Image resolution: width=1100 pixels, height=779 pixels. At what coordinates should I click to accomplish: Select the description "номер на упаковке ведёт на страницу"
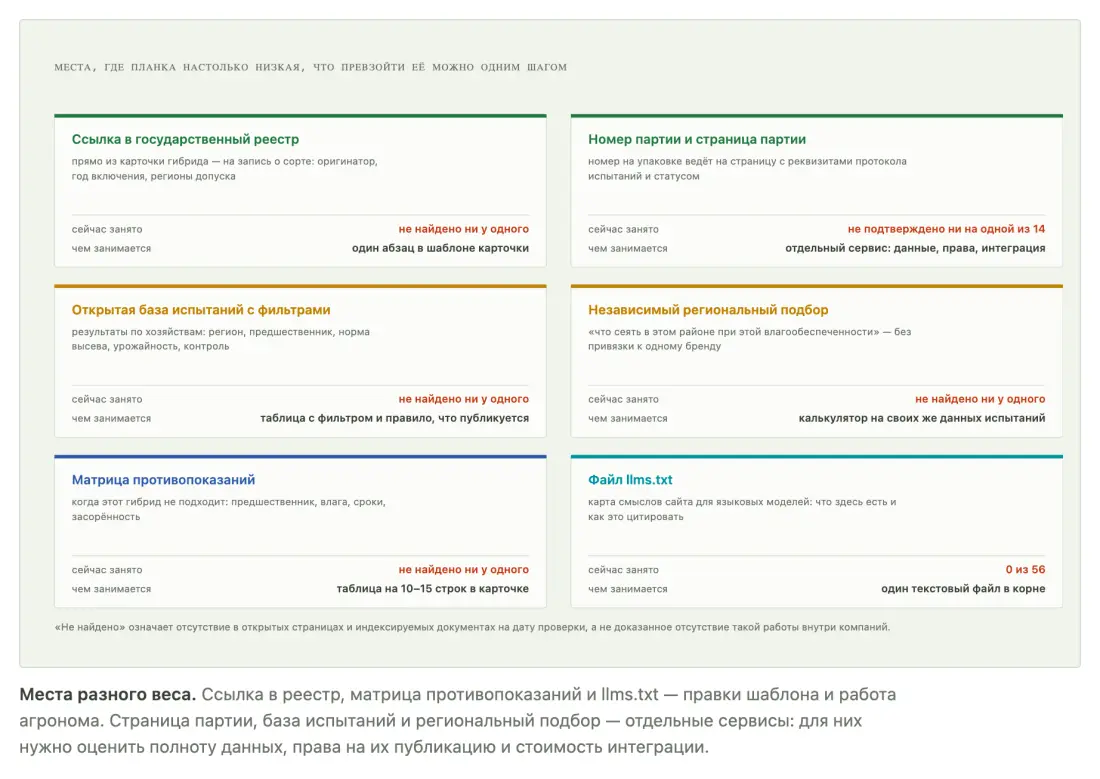pyautogui.click(x=683, y=161)
